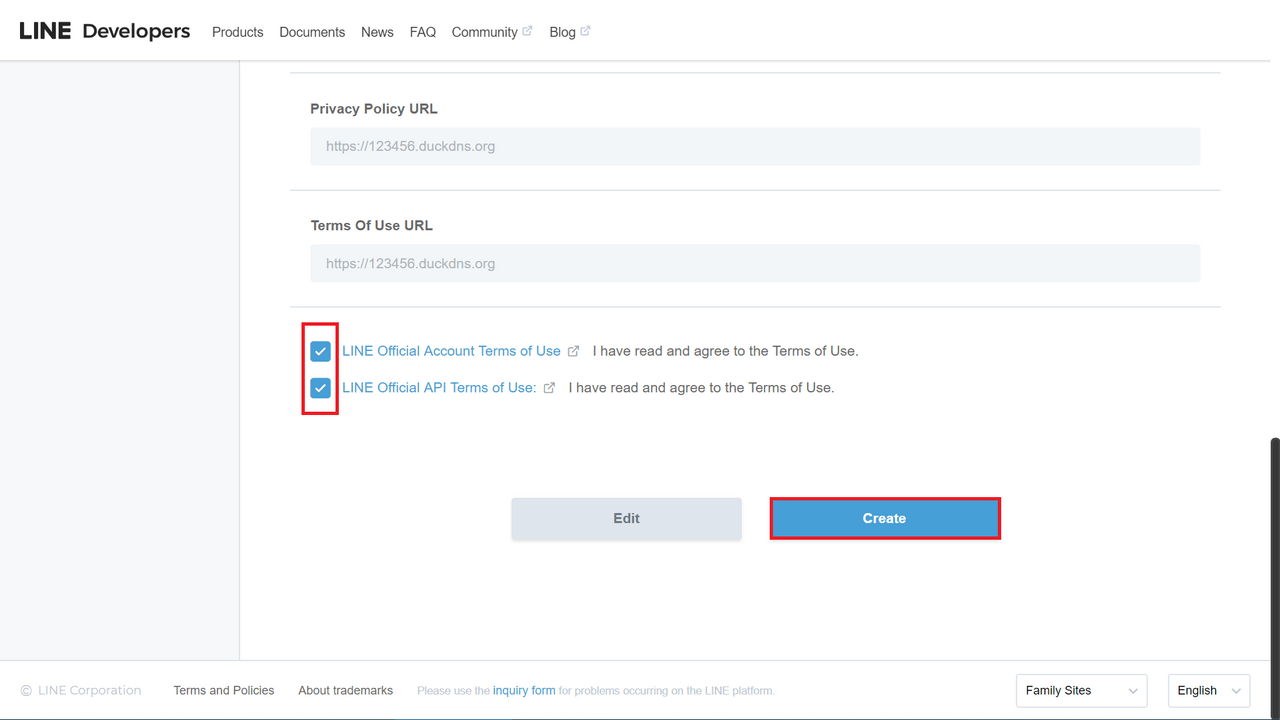1280x720 pixels.
Task: Open the Products menu
Action: point(238,32)
